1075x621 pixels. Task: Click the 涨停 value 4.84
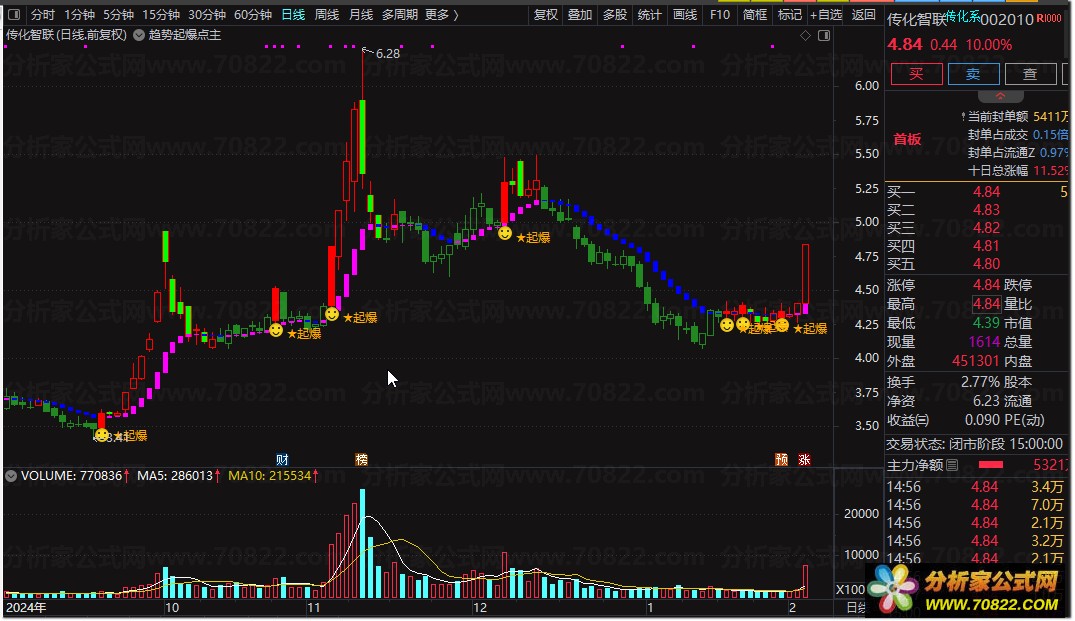[986, 284]
